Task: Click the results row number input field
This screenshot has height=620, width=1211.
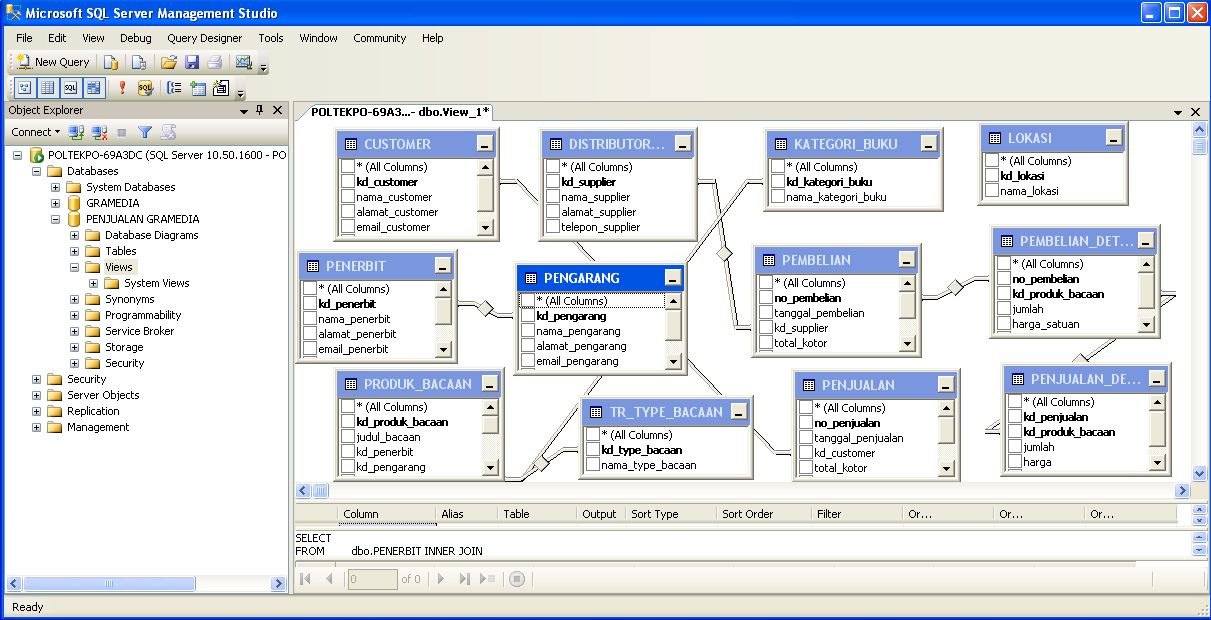Action: (x=372, y=579)
